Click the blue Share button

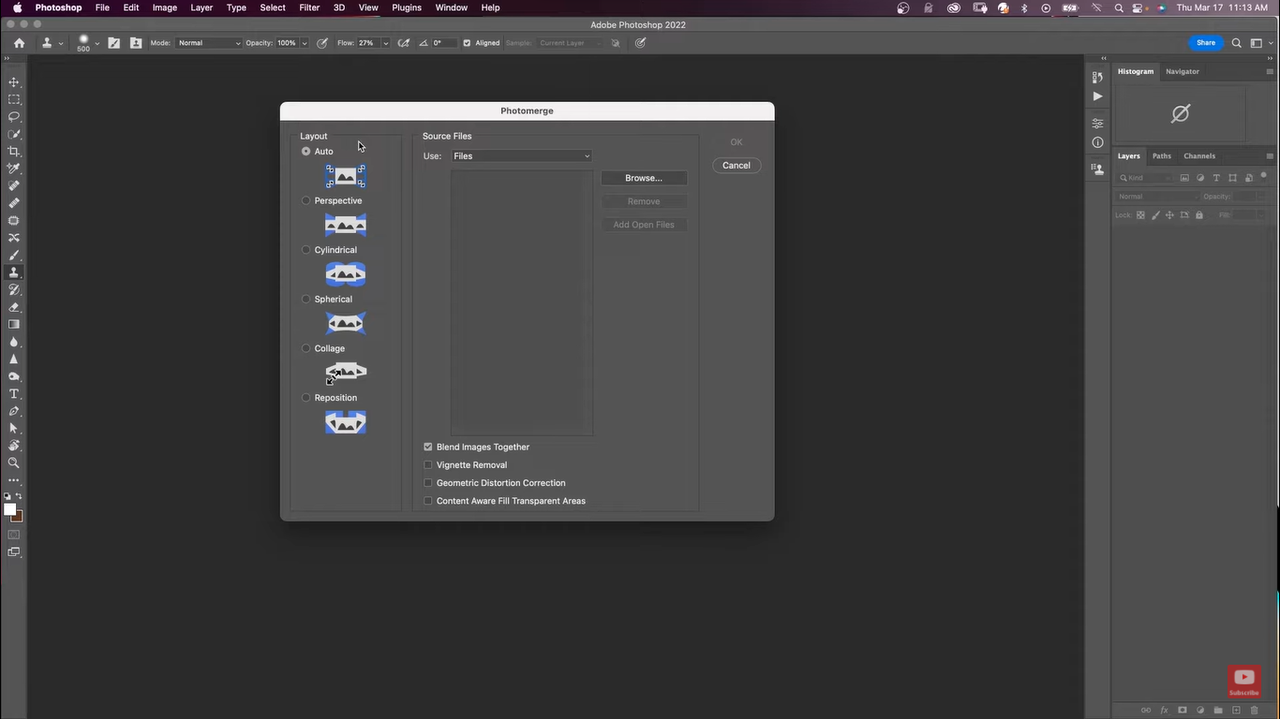coord(1206,43)
